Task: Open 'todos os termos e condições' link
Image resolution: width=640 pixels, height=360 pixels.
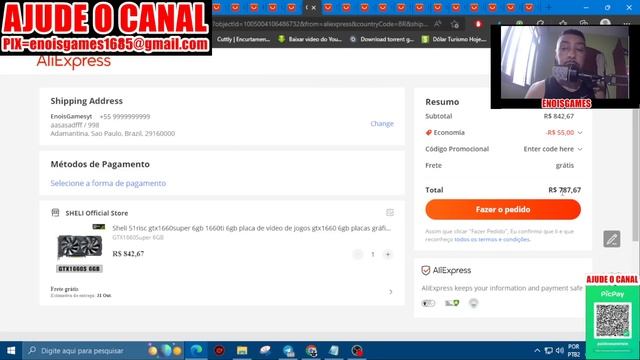Action: (492, 239)
